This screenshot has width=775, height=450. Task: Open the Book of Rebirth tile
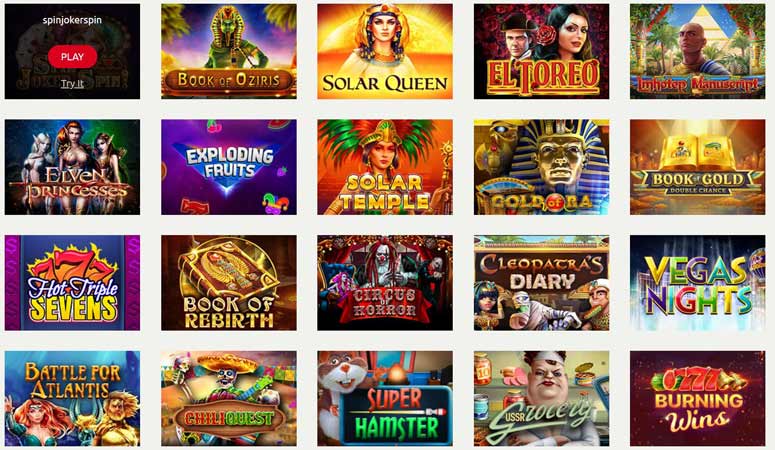tap(229, 283)
